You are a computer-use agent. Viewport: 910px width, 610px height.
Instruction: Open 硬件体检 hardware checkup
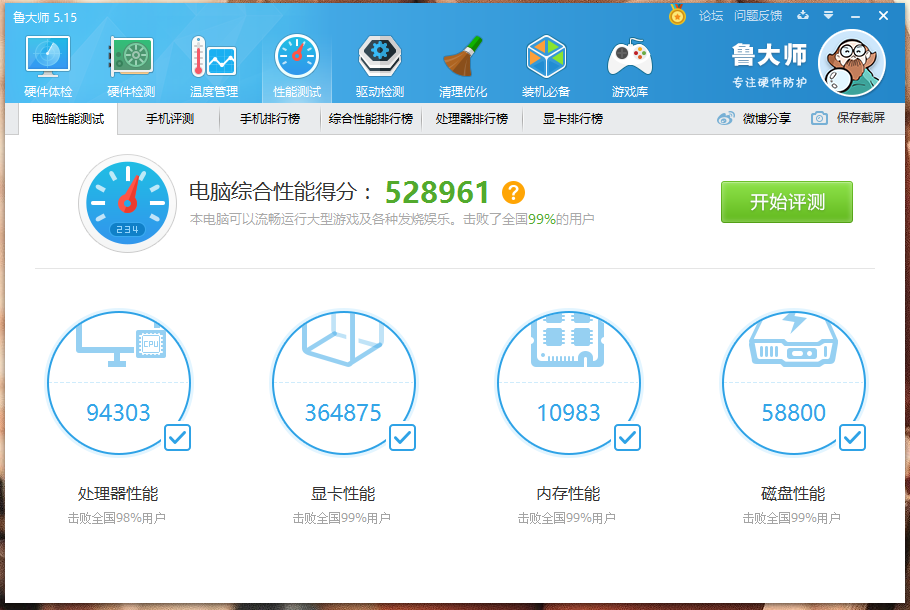pyautogui.click(x=48, y=66)
